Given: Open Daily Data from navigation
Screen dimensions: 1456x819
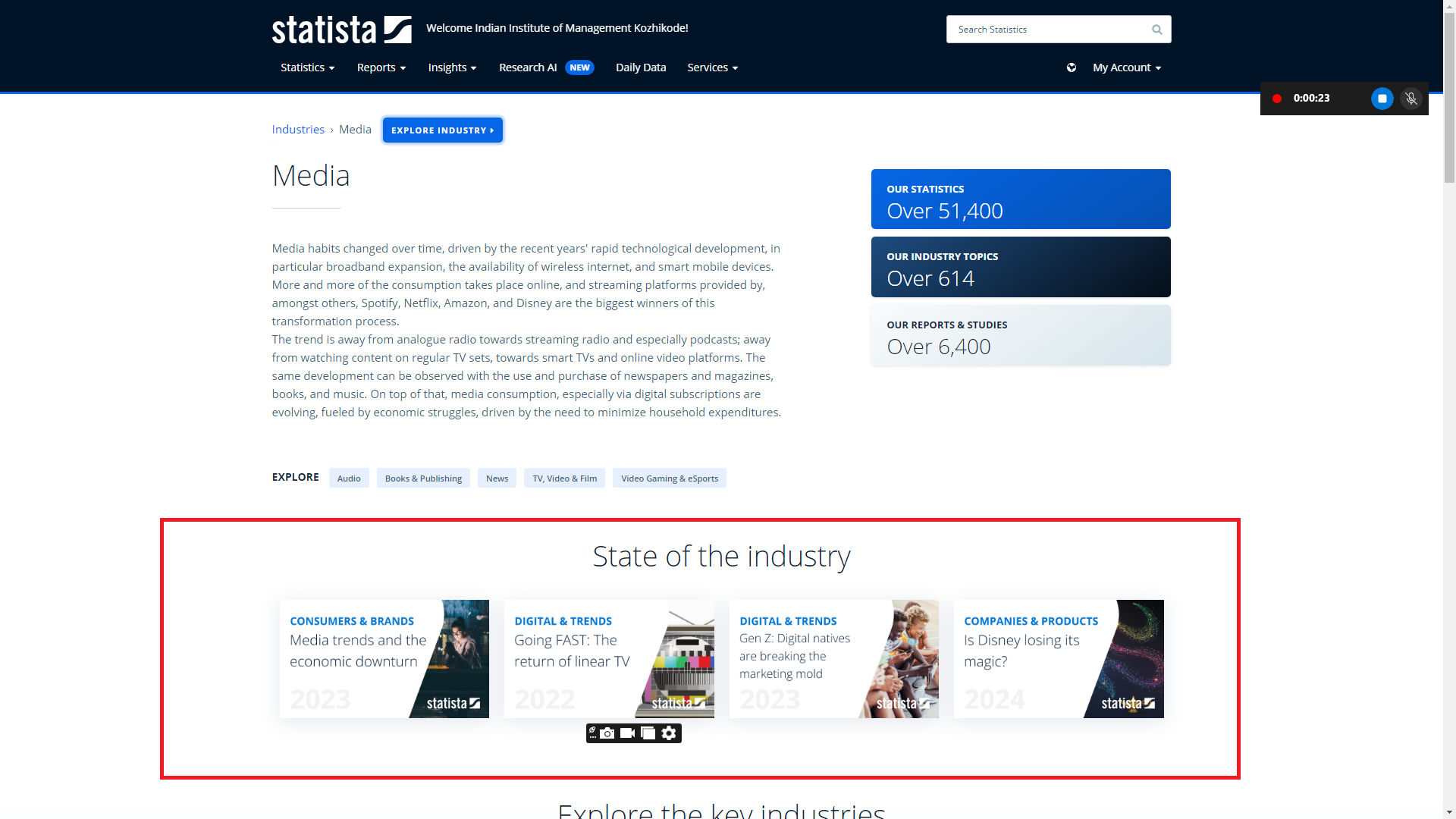Looking at the screenshot, I should tap(640, 67).
